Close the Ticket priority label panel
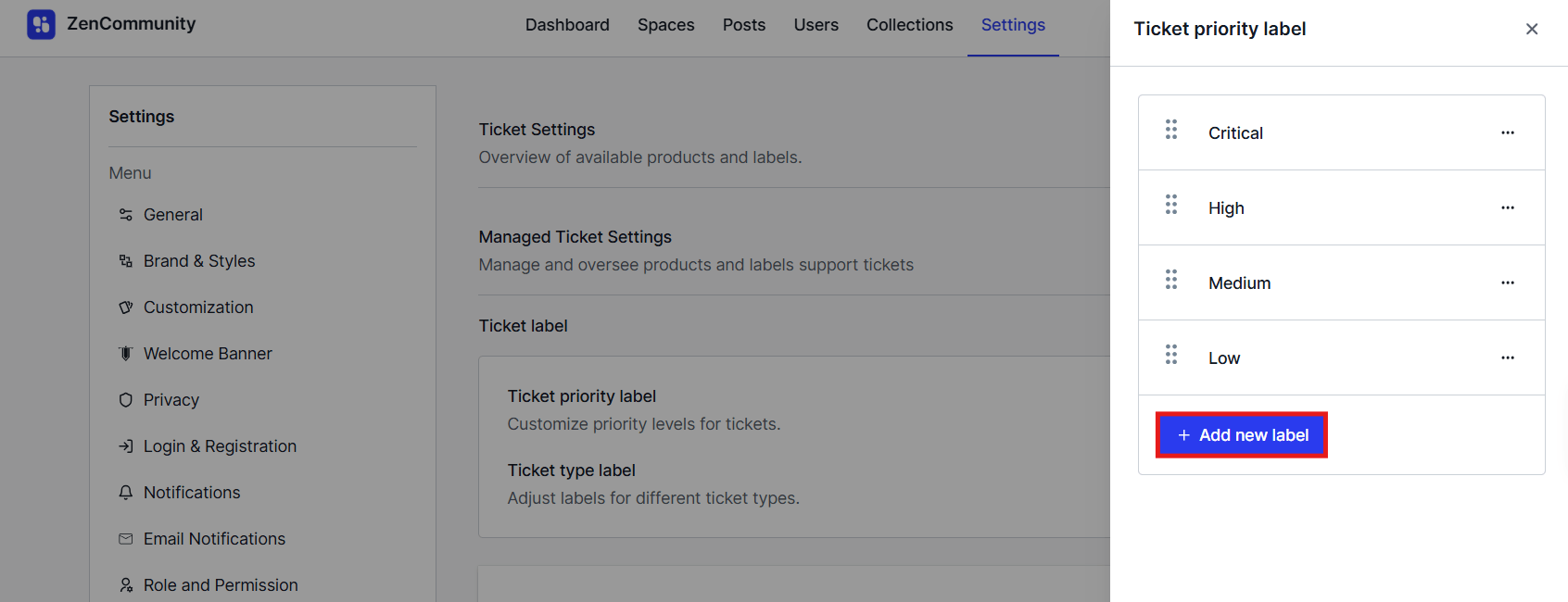The image size is (1568, 602). [1532, 29]
